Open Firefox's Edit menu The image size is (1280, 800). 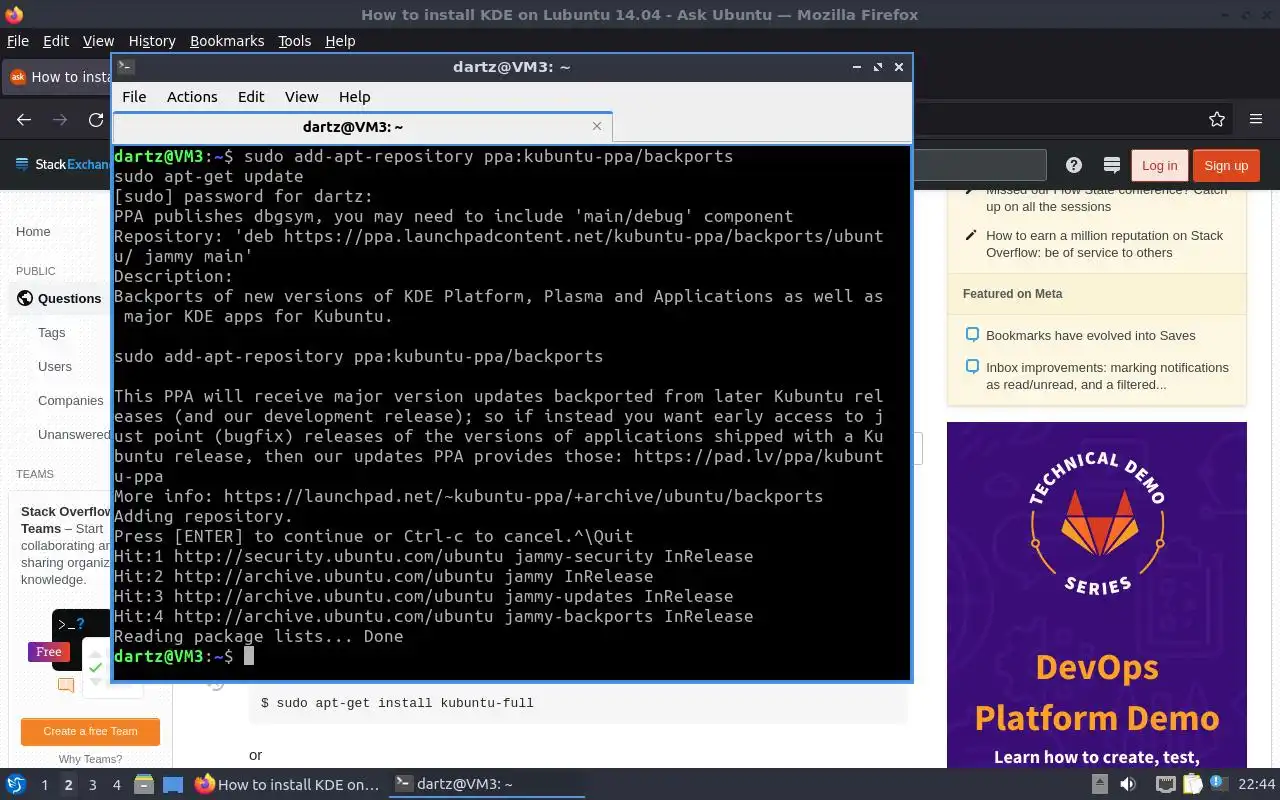pyautogui.click(x=56, y=41)
